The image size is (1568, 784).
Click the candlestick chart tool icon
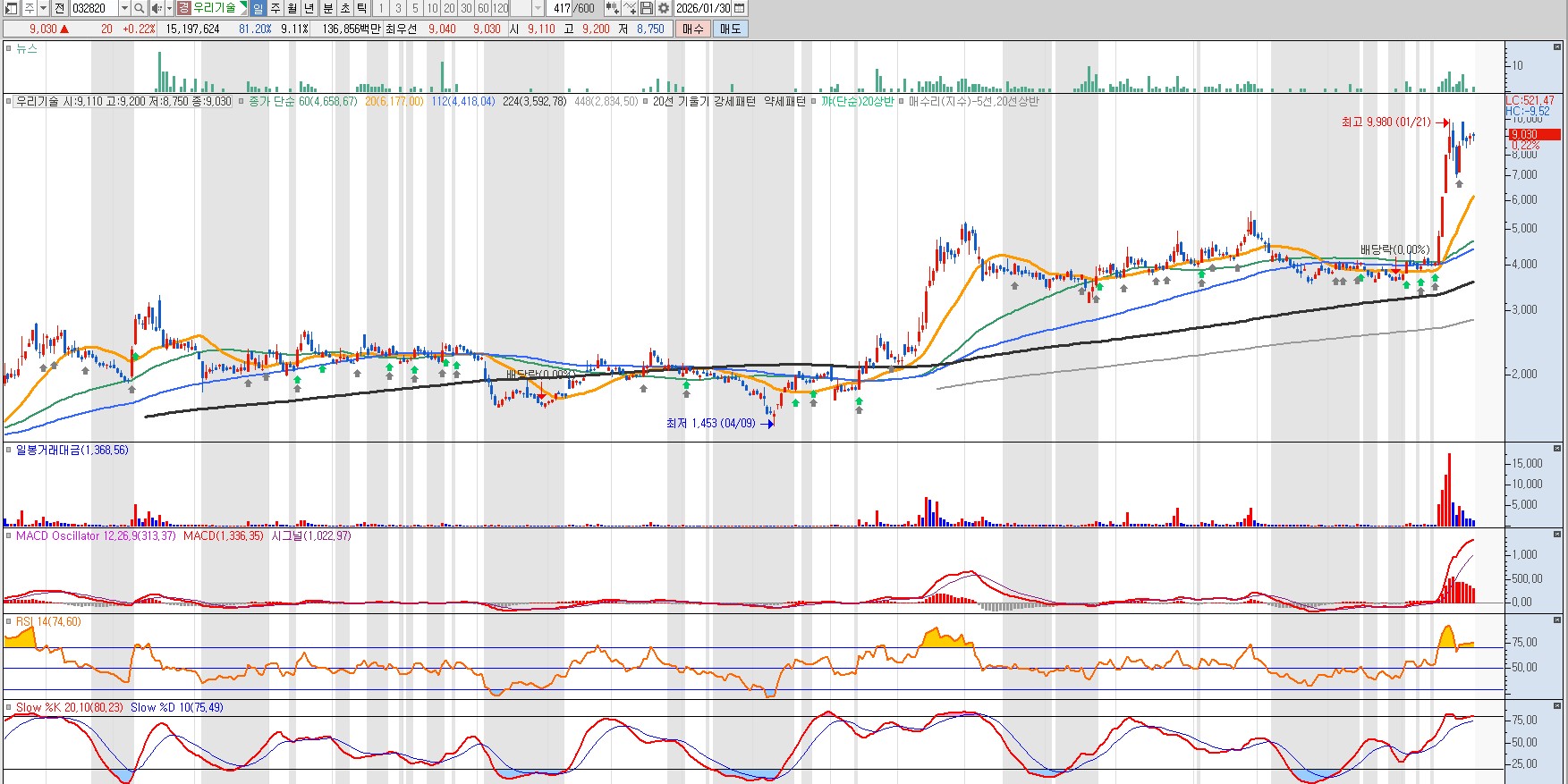612,8
